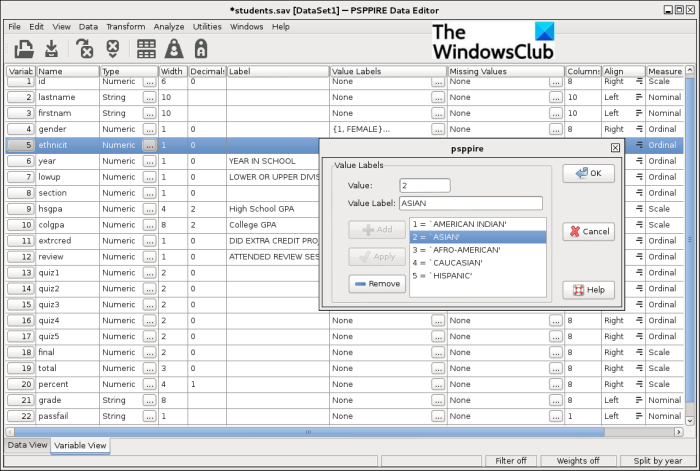Open Missing Values editor for firstnam row
700x471 pixels.
click(x=556, y=113)
